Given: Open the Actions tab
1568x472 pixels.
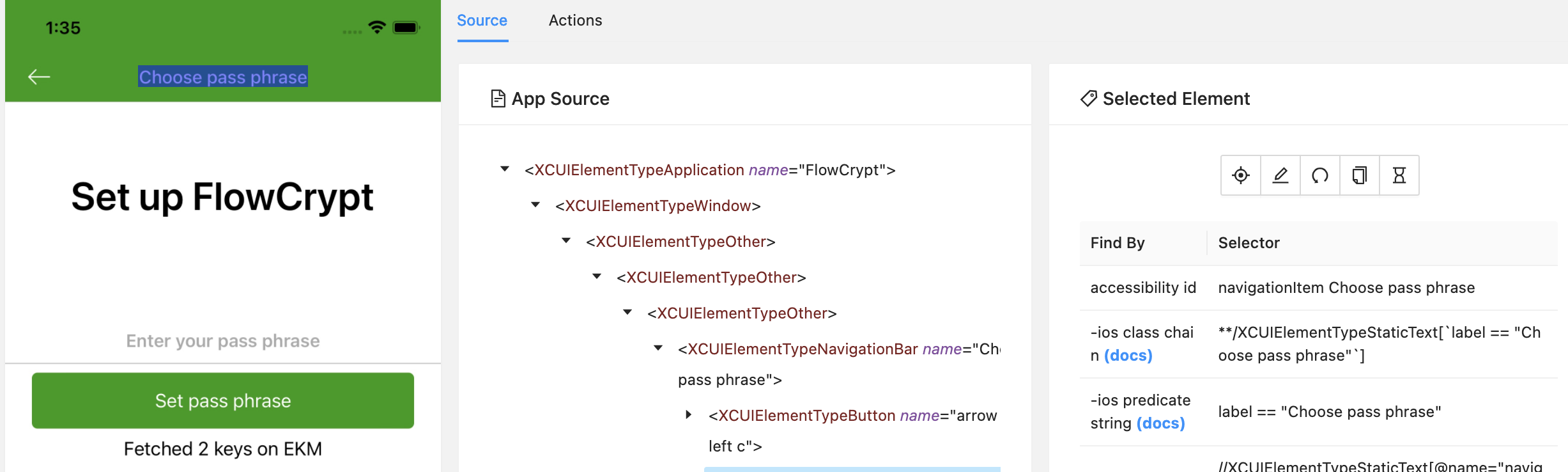Looking at the screenshot, I should tap(575, 20).
